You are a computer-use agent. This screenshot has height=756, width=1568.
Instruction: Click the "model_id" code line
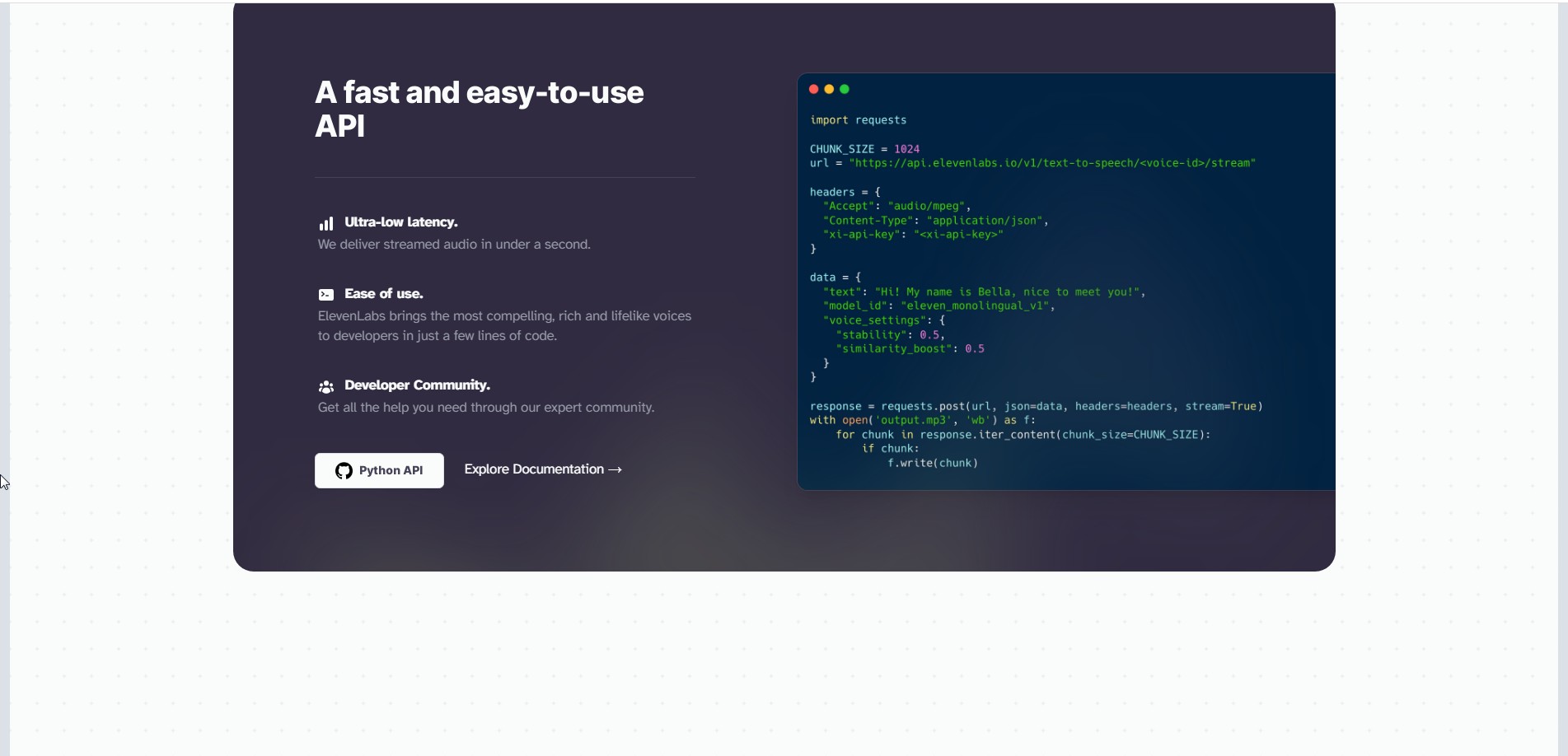tap(938, 306)
